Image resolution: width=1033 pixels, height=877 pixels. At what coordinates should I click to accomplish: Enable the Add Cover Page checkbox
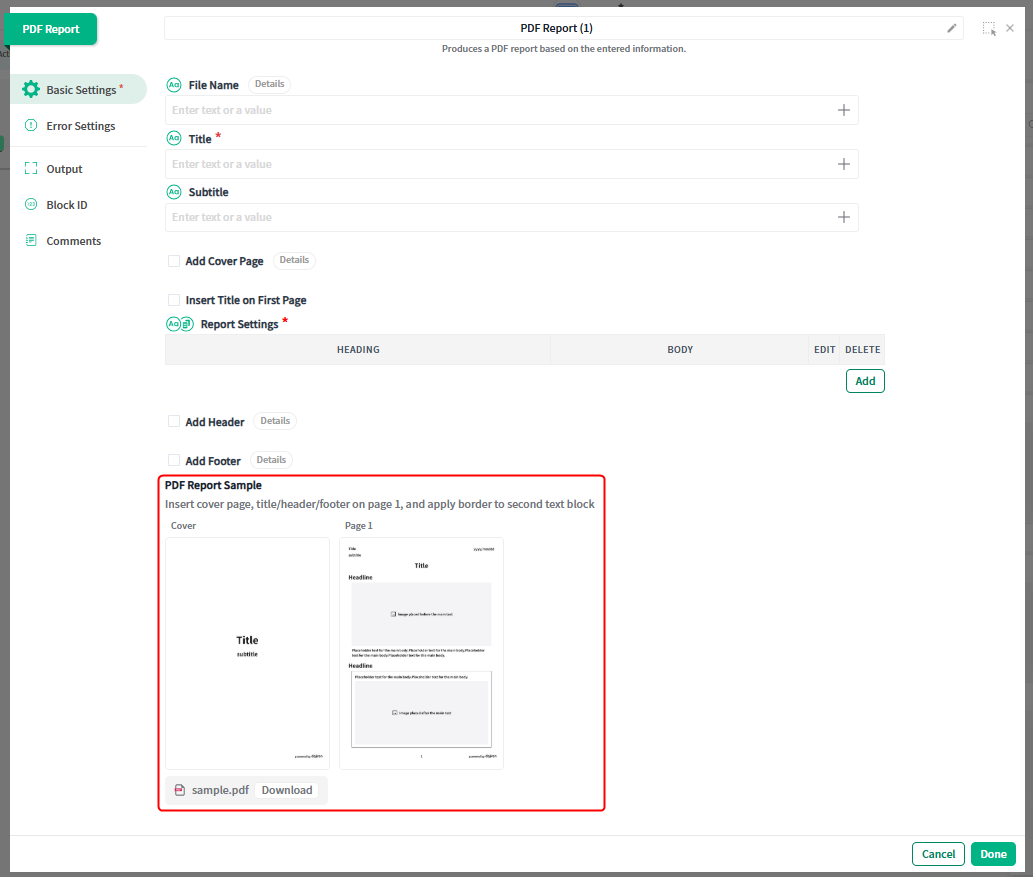click(174, 261)
